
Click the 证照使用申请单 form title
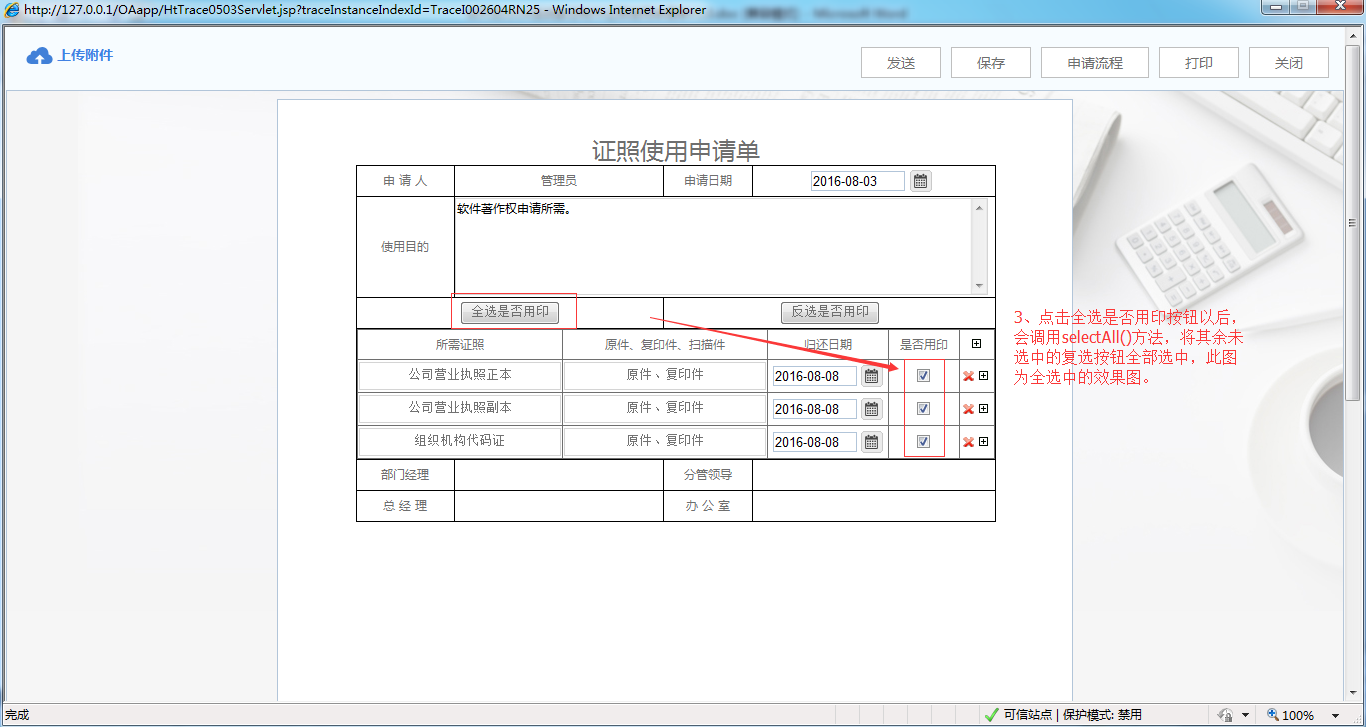pyautogui.click(x=676, y=151)
